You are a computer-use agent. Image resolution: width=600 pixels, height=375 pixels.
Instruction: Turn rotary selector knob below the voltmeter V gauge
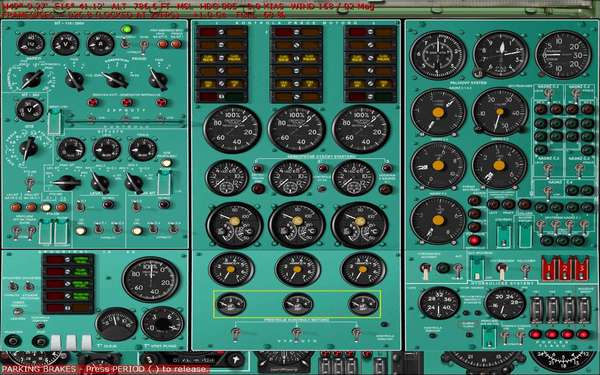pyautogui.click(x=74, y=79)
